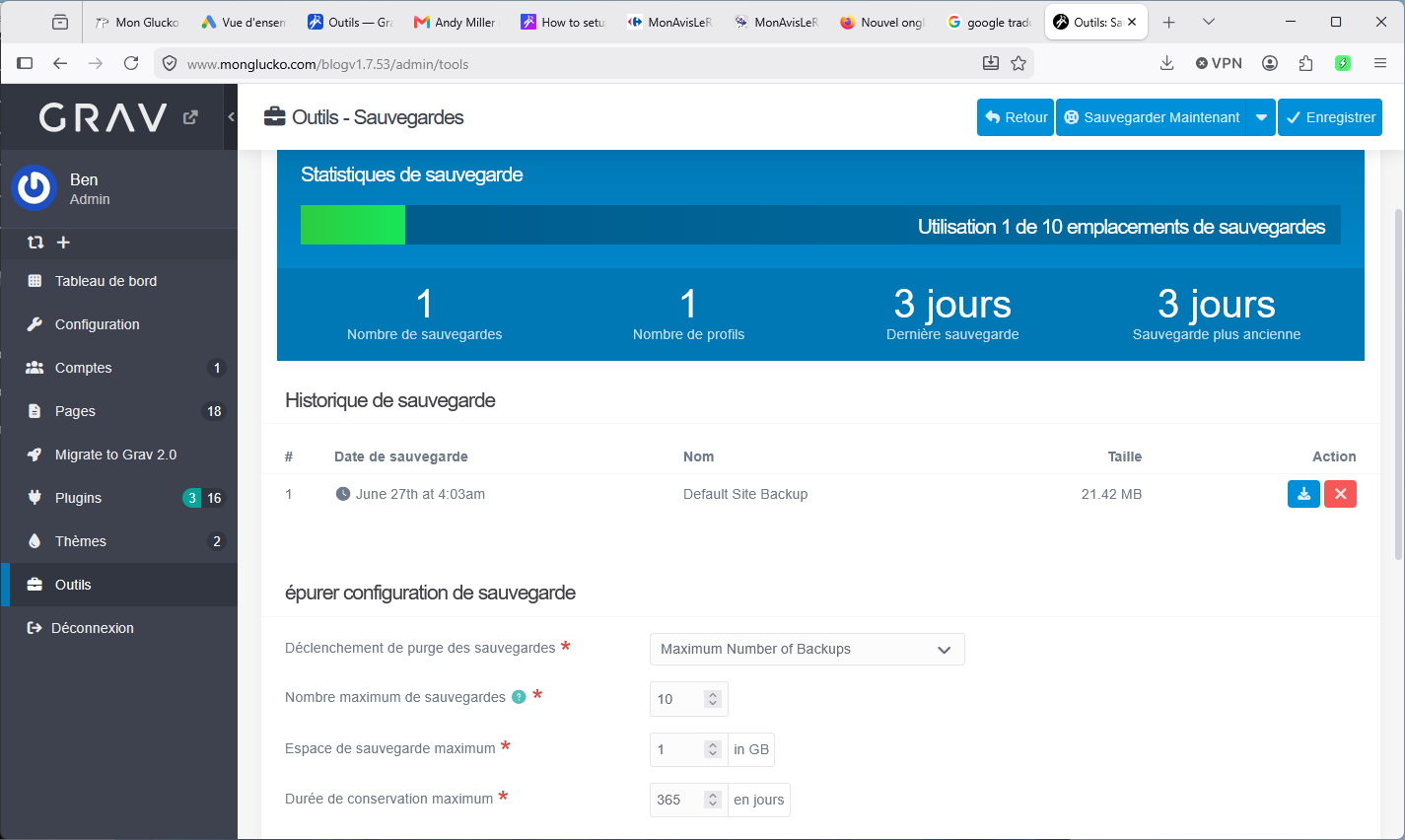The image size is (1405, 840).
Task: Click the page vertical scrollbar
Action: (1398, 385)
